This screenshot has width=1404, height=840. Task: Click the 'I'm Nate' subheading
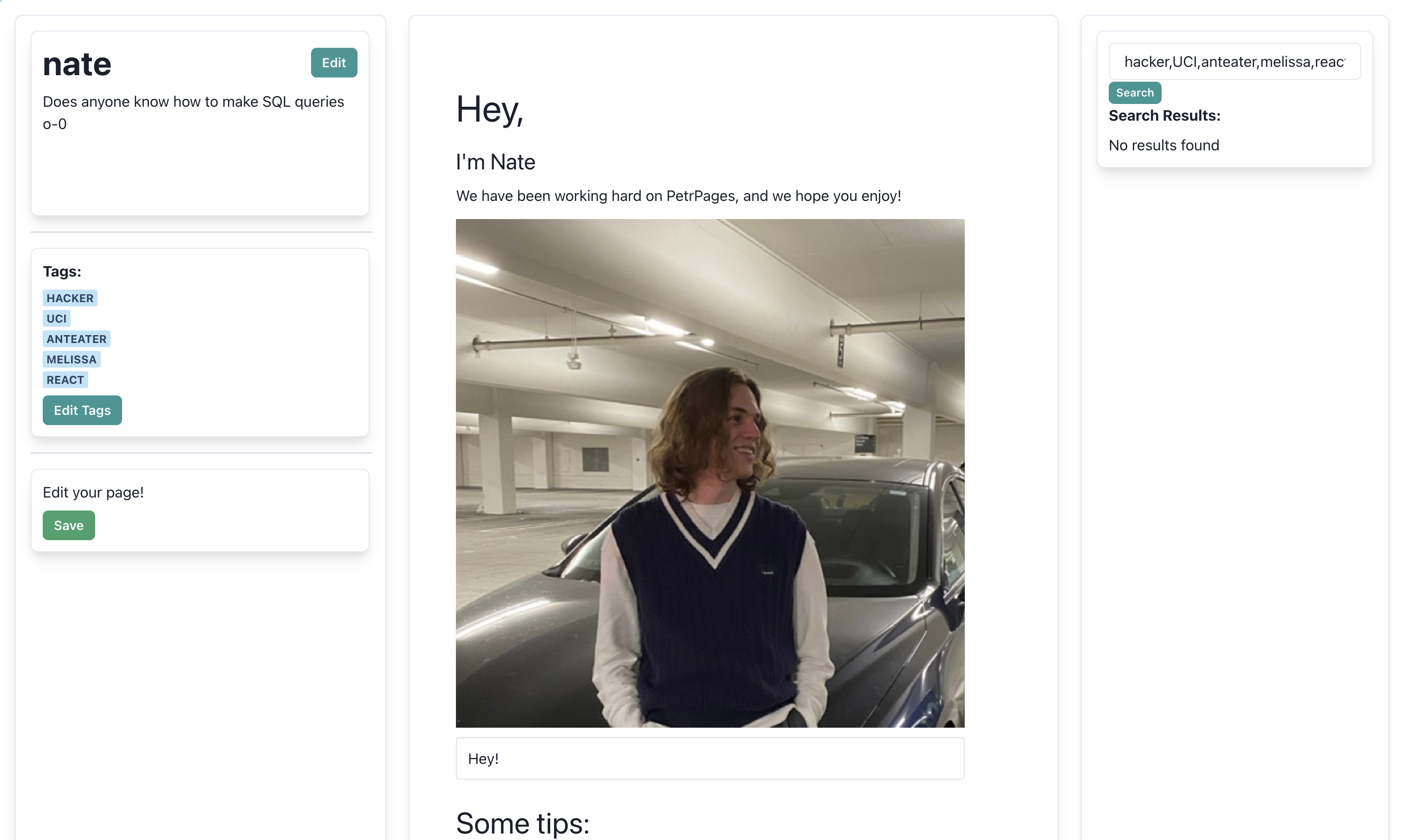coord(495,162)
